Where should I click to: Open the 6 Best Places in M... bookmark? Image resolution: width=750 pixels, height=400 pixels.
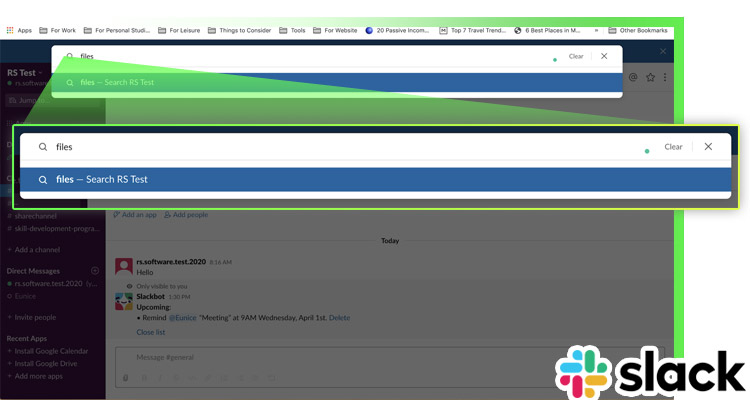(547, 30)
